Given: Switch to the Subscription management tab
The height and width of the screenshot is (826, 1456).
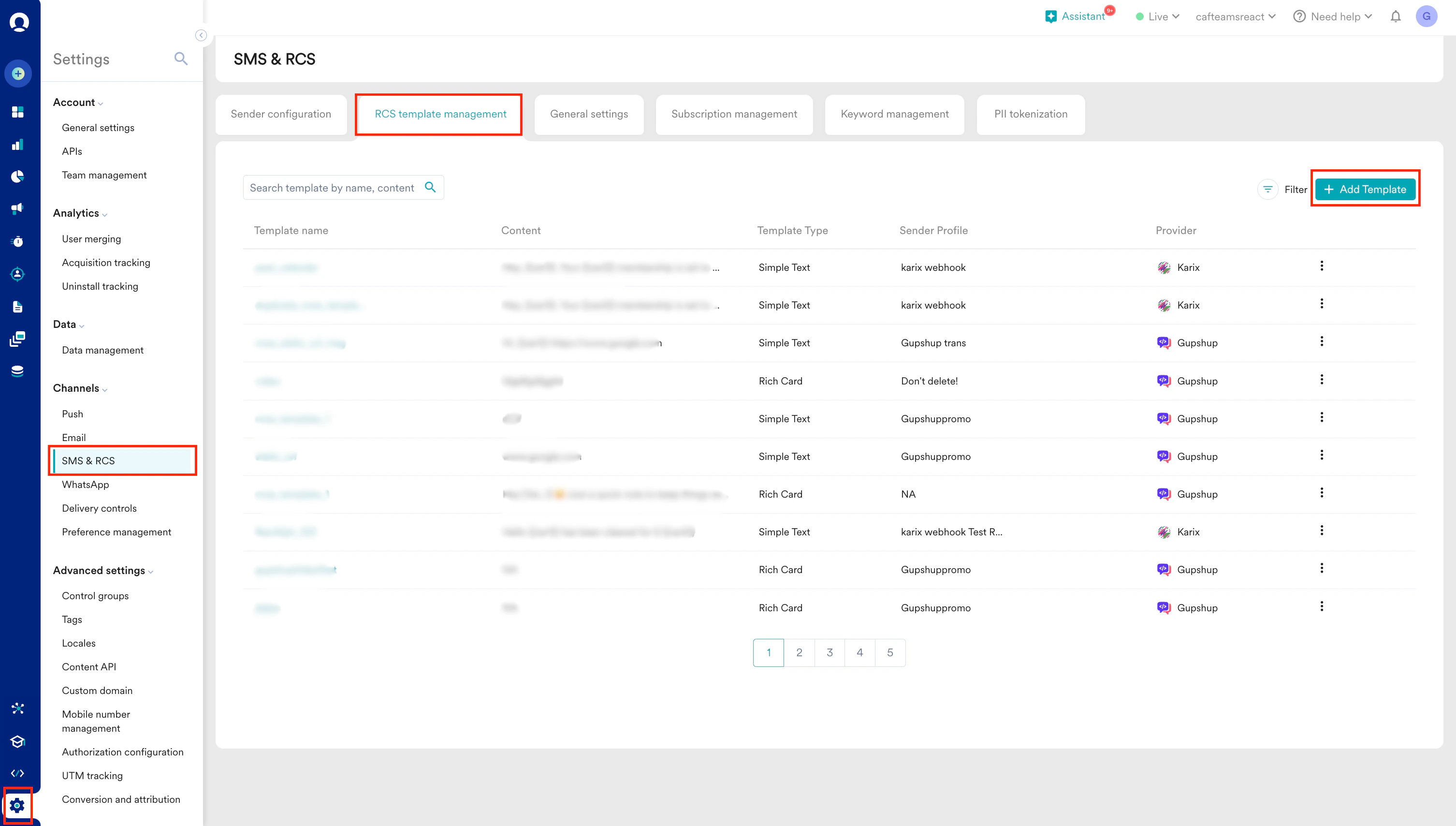Looking at the screenshot, I should pyautogui.click(x=734, y=114).
